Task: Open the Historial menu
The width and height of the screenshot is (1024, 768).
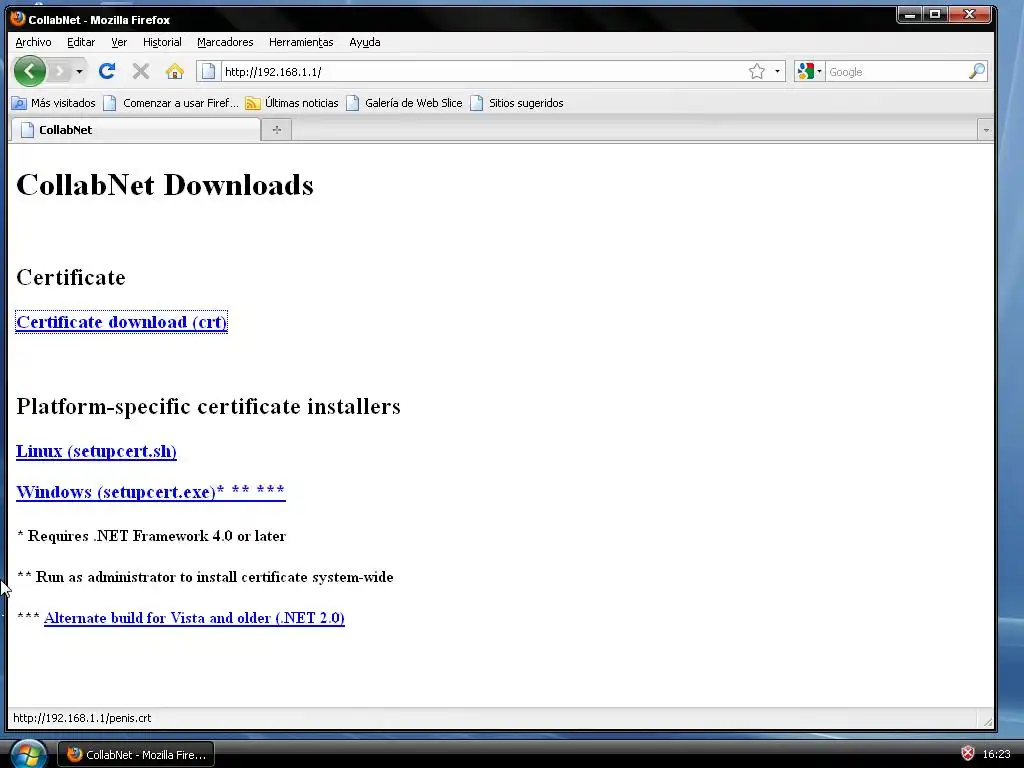Action: tap(162, 42)
